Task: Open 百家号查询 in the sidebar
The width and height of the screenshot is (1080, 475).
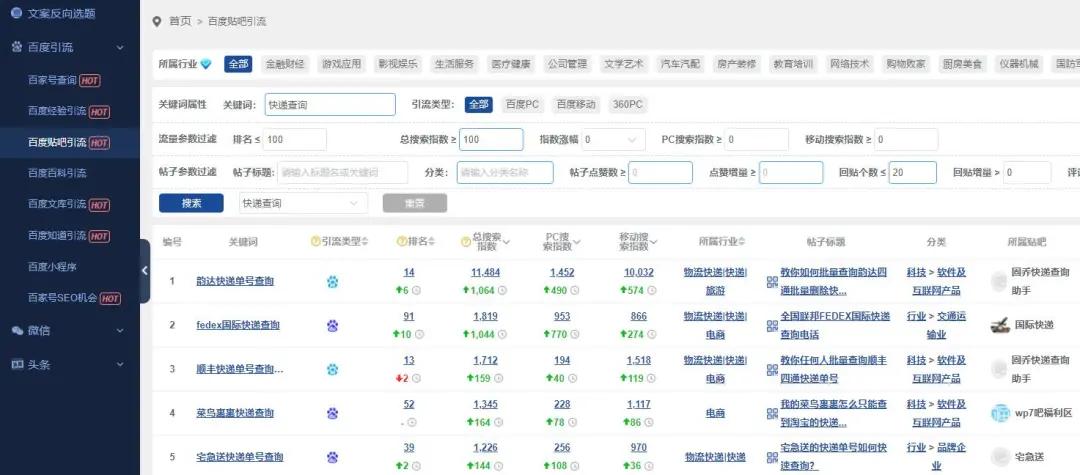Action: coord(65,80)
